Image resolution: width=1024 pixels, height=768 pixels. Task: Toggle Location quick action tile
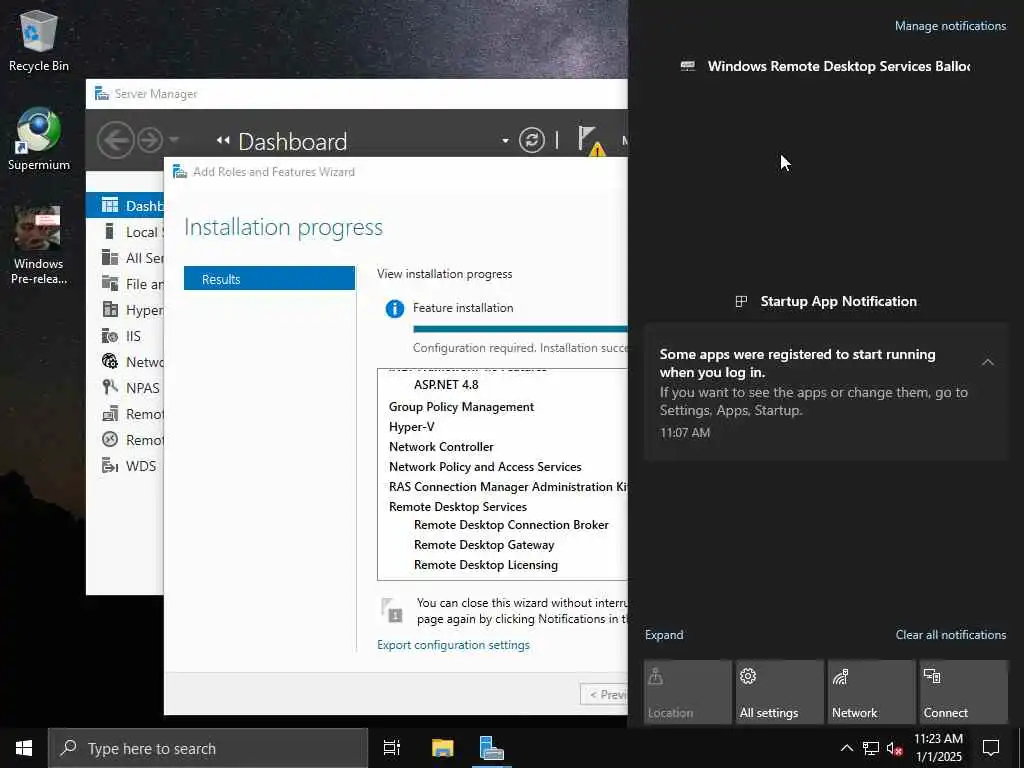687,692
